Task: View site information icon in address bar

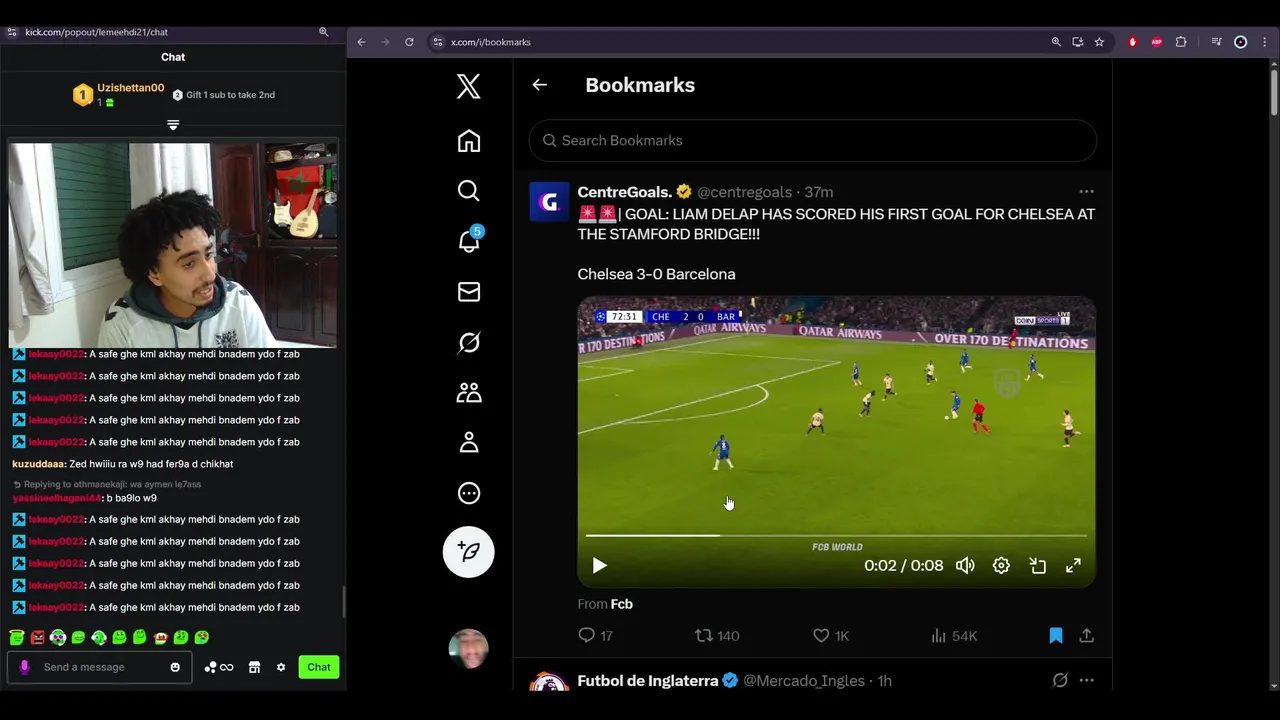Action: pyautogui.click(x=437, y=42)
